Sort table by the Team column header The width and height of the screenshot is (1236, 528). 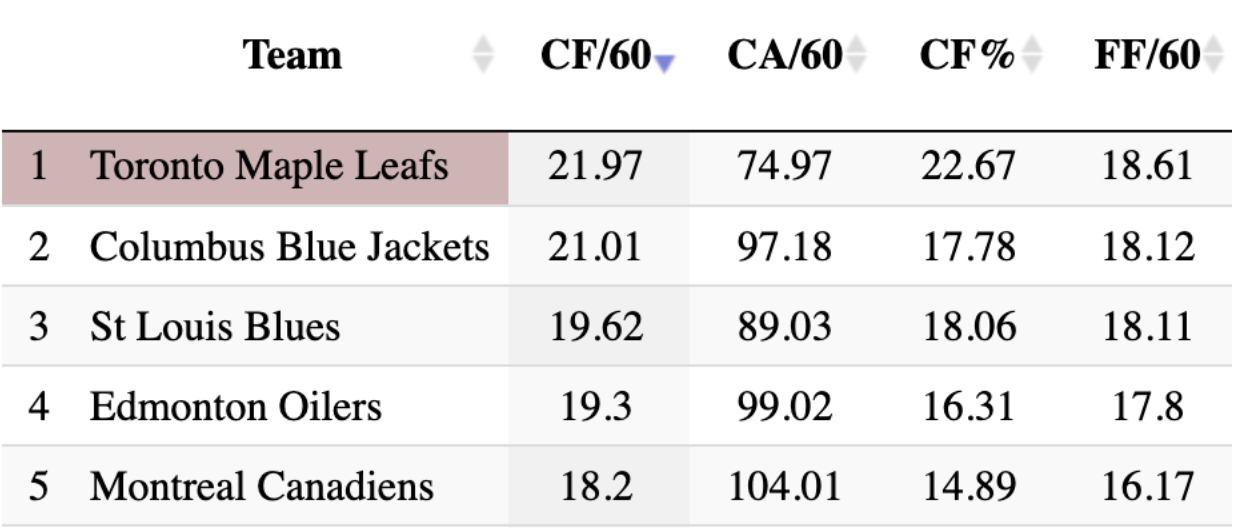click(x=292, y=56)
